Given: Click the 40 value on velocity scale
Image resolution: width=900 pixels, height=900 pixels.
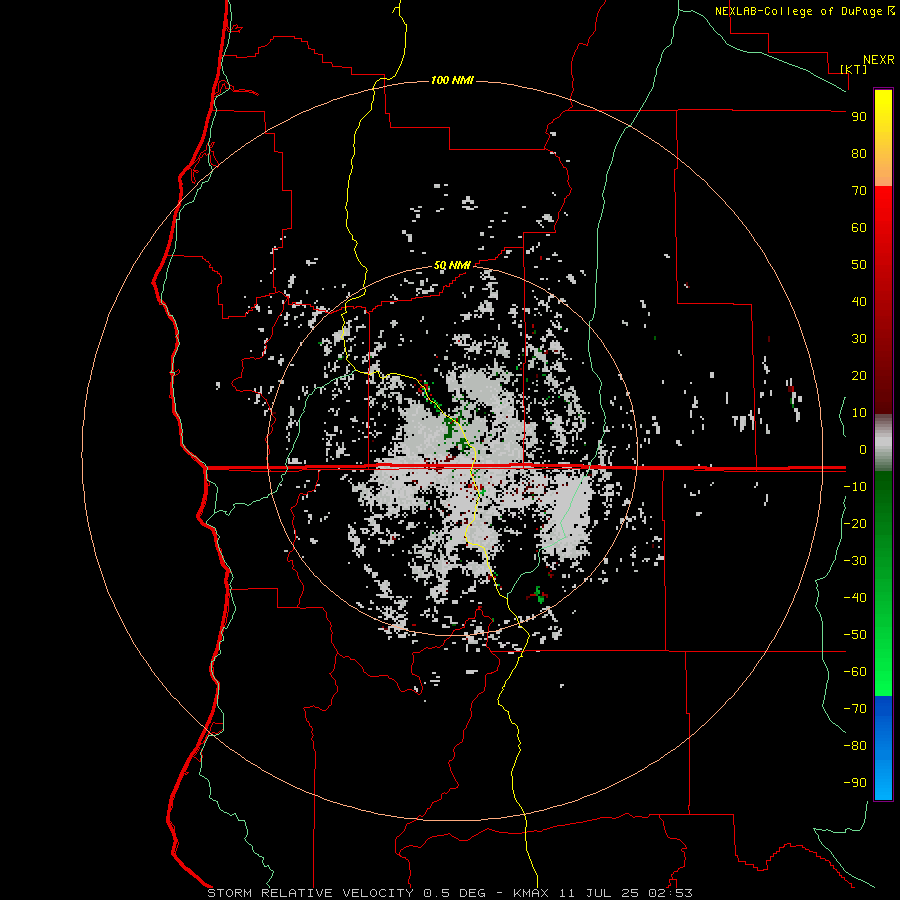Looking at the screenshot, I should pos(859,301).
